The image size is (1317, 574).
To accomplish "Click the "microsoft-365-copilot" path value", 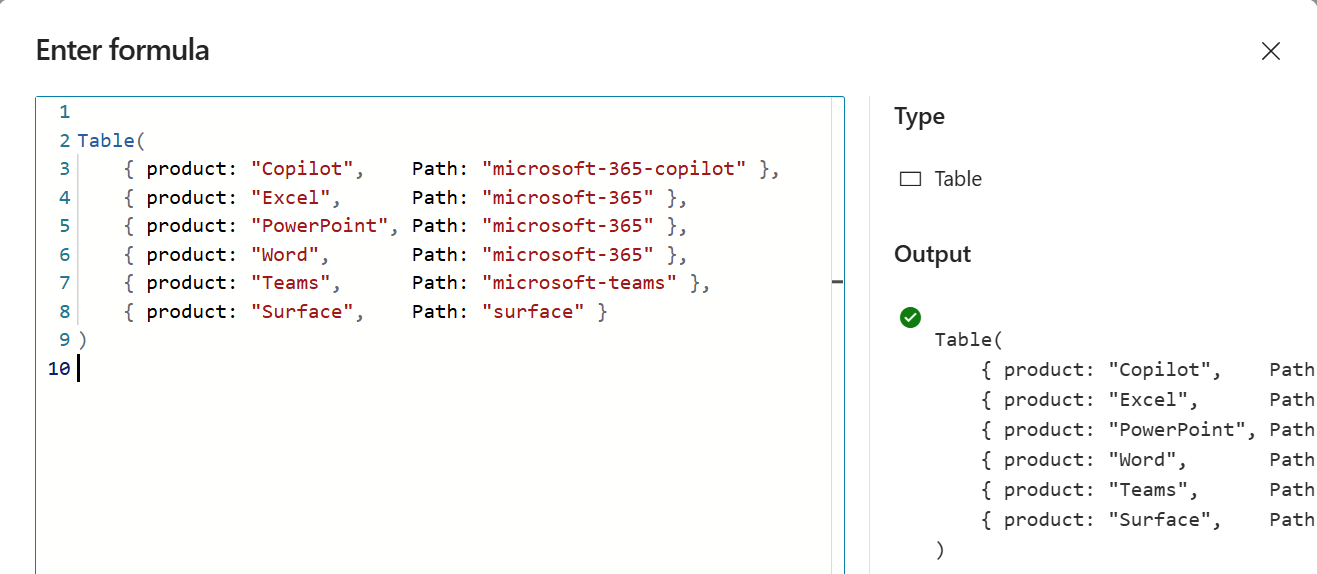I will (x=614, y=169).
